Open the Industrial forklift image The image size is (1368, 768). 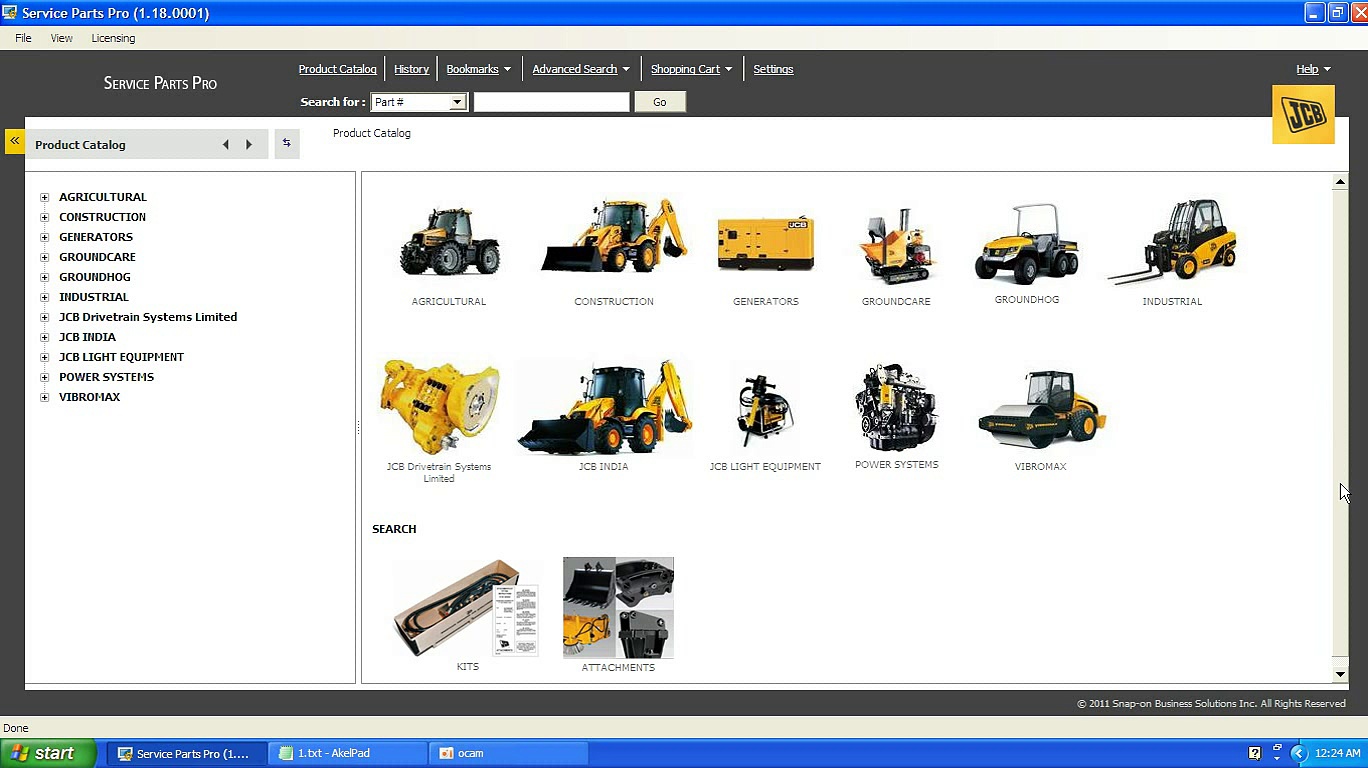pyautogui.click(x=1172, y=241)
